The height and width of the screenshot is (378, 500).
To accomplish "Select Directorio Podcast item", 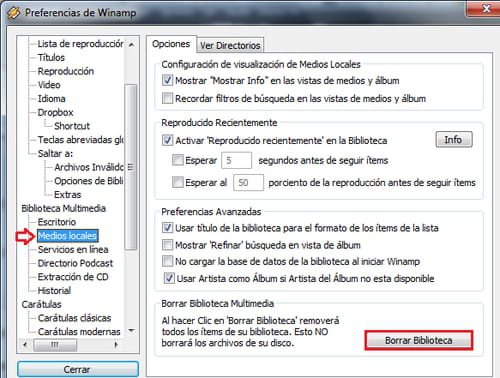I will pos(75,263).
